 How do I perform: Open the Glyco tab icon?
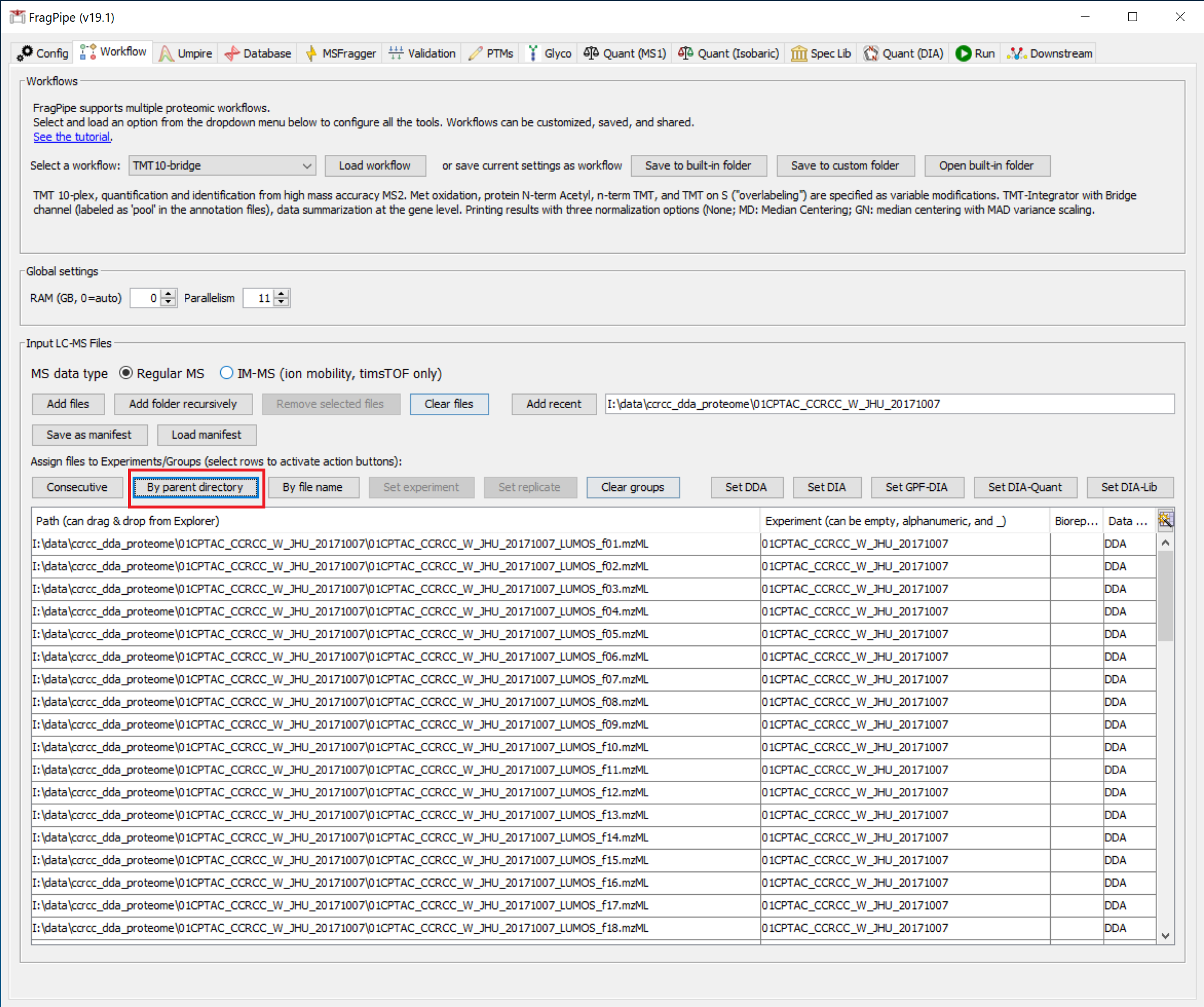(533, 53)
